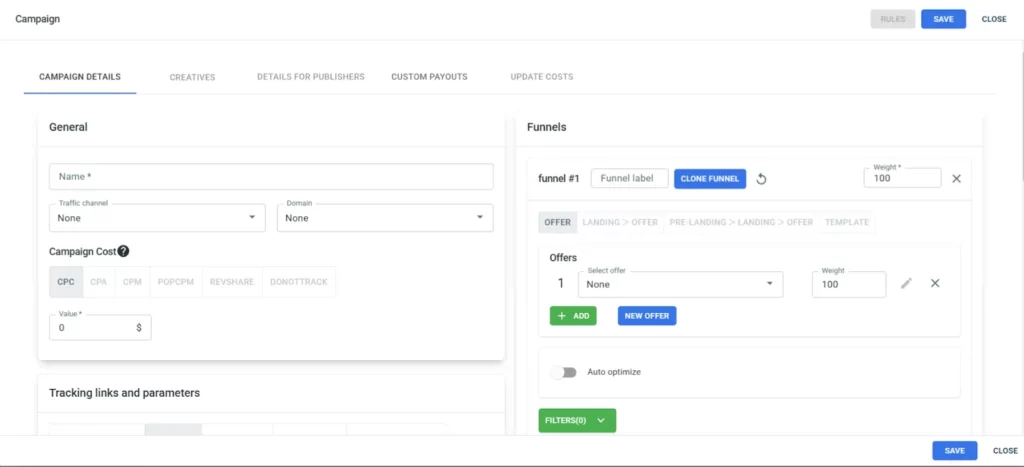Click the campaign Name input field
Image resolution: width=1024 pixels, height=467 pixels.
(271, 177)
